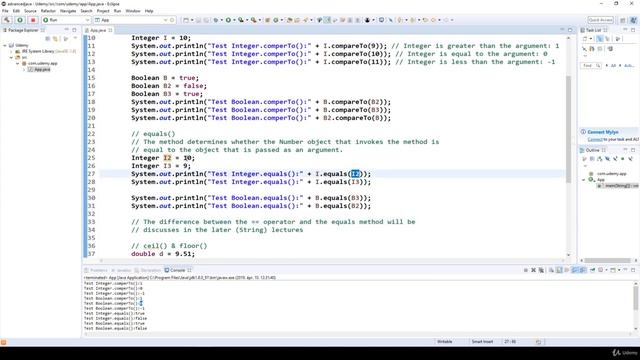The height and width of the screenshot is (360, 640).
Task: Open the Search menu
Action: 86,11
